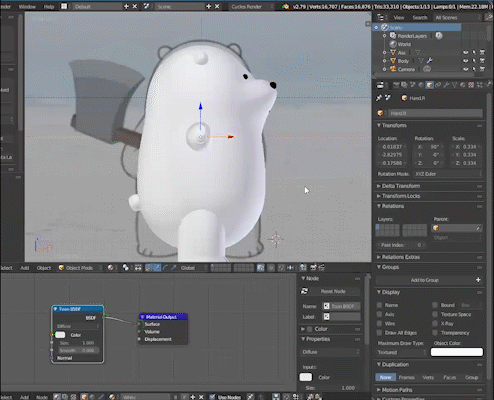The width and height of the screenshot is (494, 400).
Task: Open the viewport Object menu
Action: (44, 268)
